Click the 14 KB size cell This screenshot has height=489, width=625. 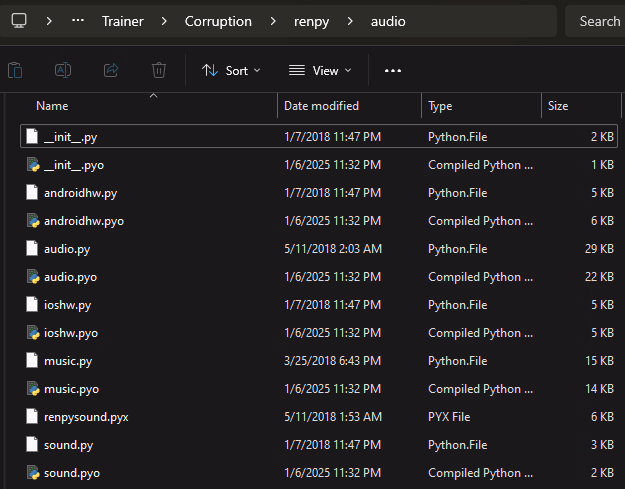599,389
